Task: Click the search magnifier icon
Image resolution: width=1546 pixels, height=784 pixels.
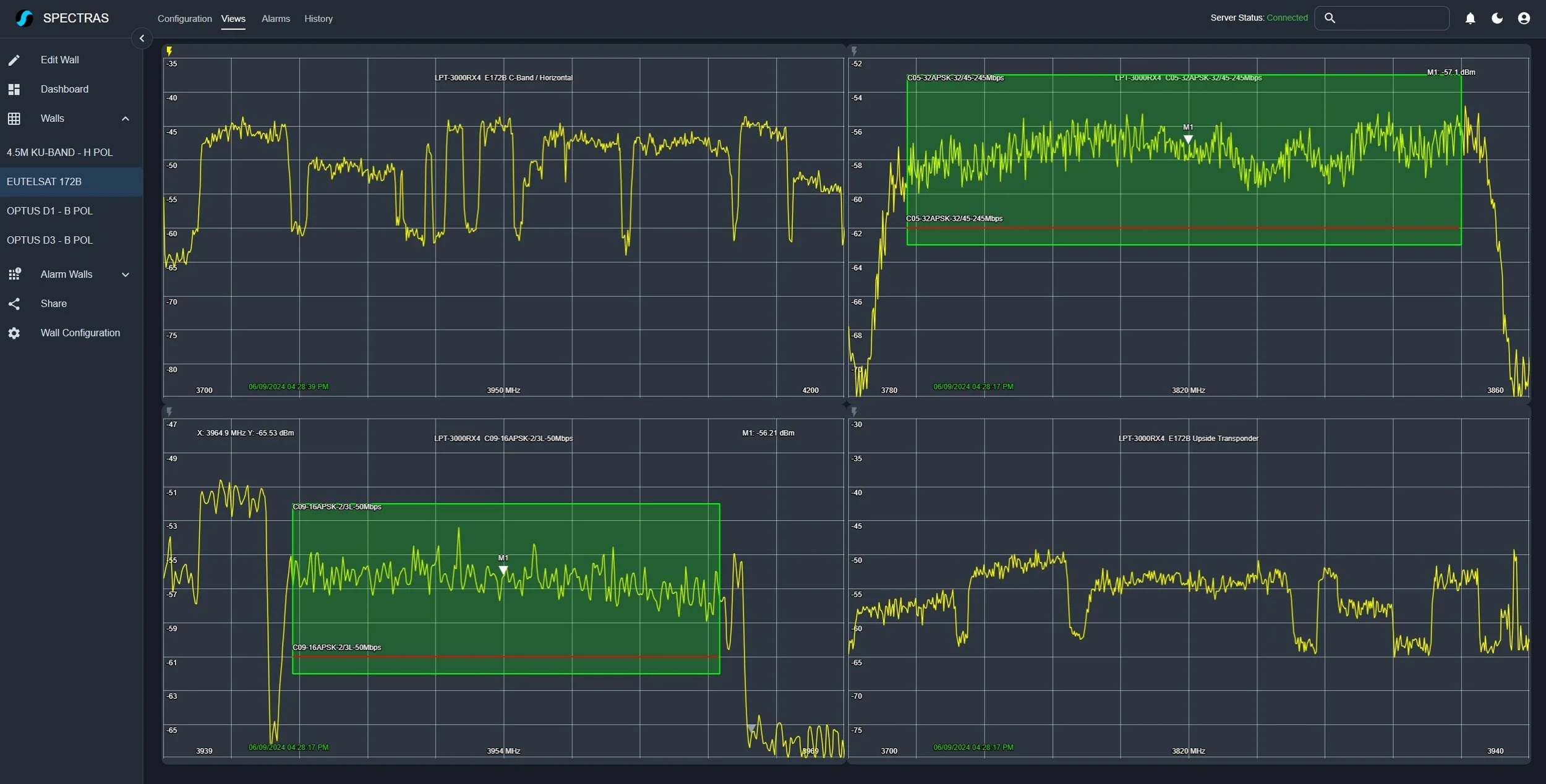Action: point(1330,18)
